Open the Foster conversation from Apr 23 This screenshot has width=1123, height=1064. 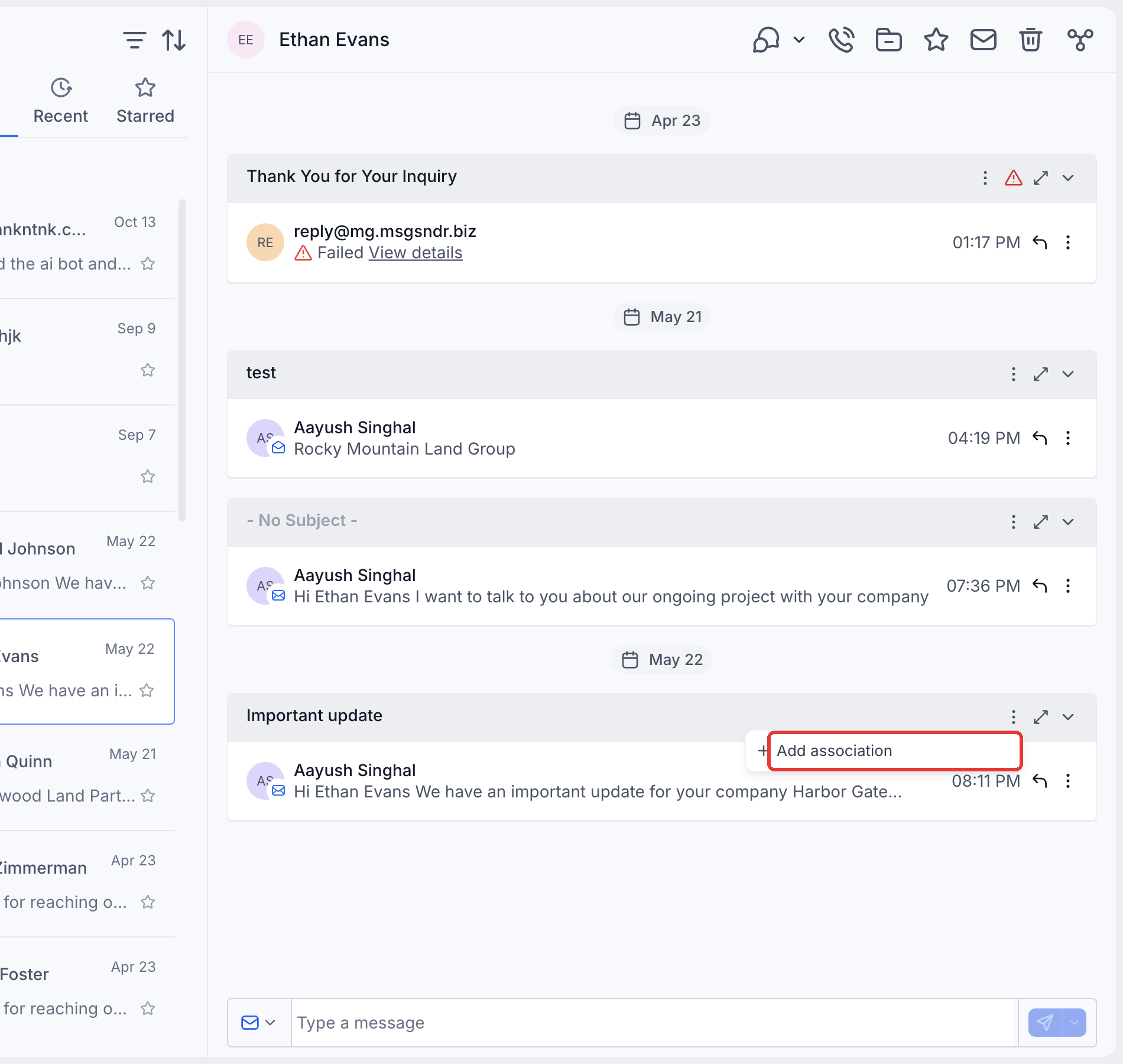click(x=87, y=990)
